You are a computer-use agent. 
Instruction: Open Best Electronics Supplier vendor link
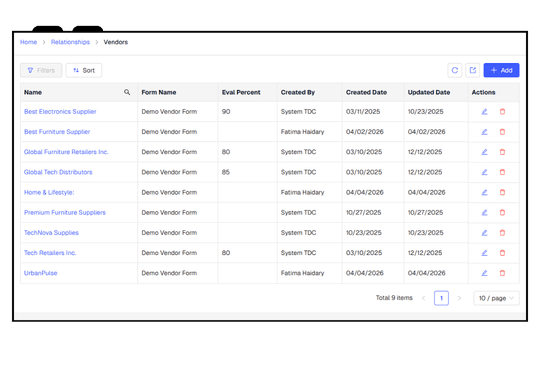[60, 112]
